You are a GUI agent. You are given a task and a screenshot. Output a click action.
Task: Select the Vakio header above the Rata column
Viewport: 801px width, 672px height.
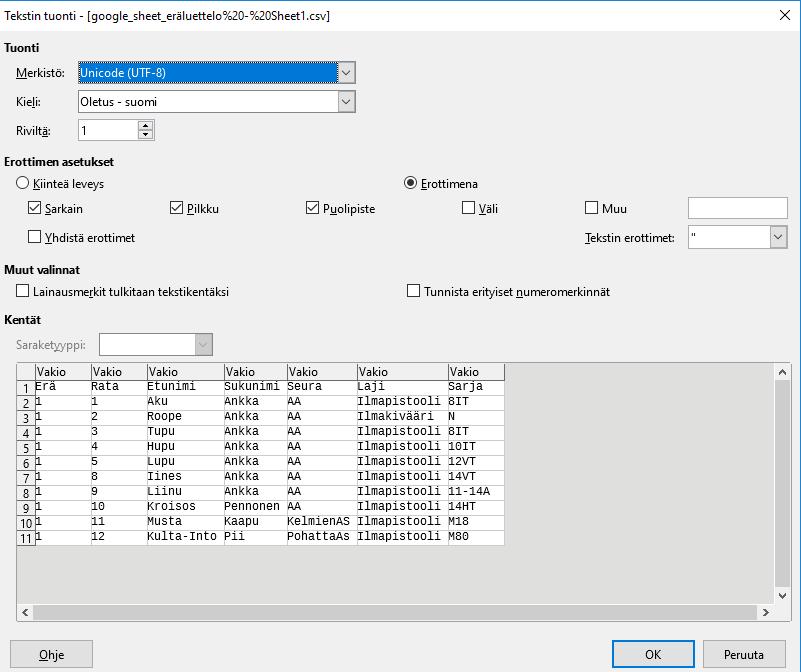(x=120, y=372)
